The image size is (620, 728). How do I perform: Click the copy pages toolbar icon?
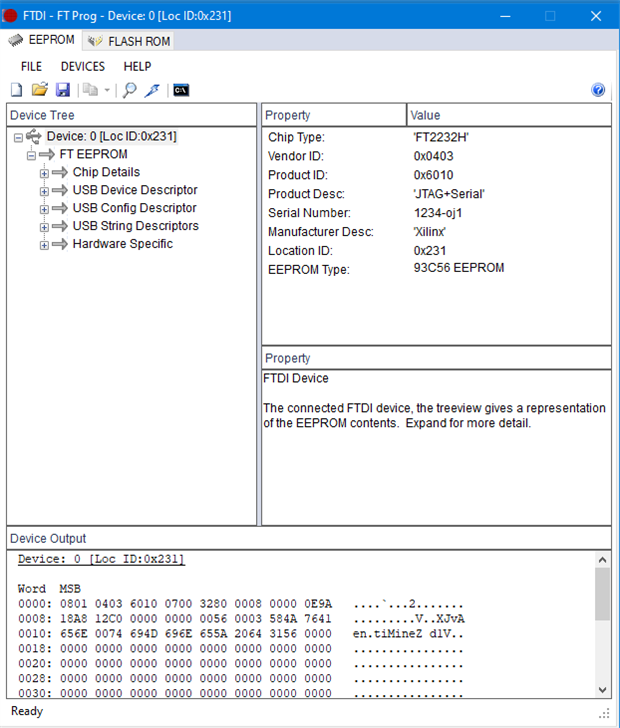91,90
